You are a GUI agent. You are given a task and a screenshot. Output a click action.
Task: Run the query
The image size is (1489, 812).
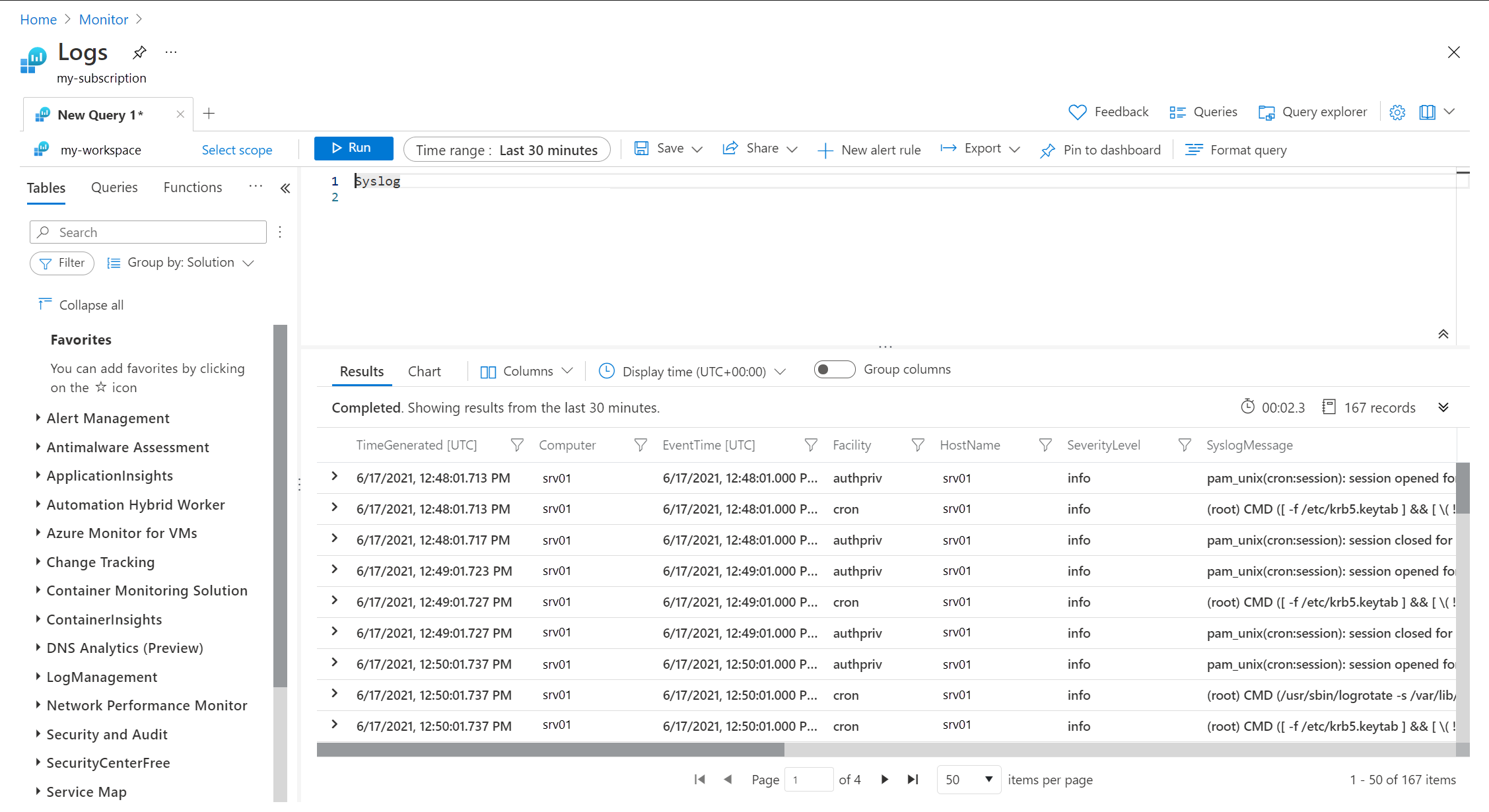tap(353, 149)
